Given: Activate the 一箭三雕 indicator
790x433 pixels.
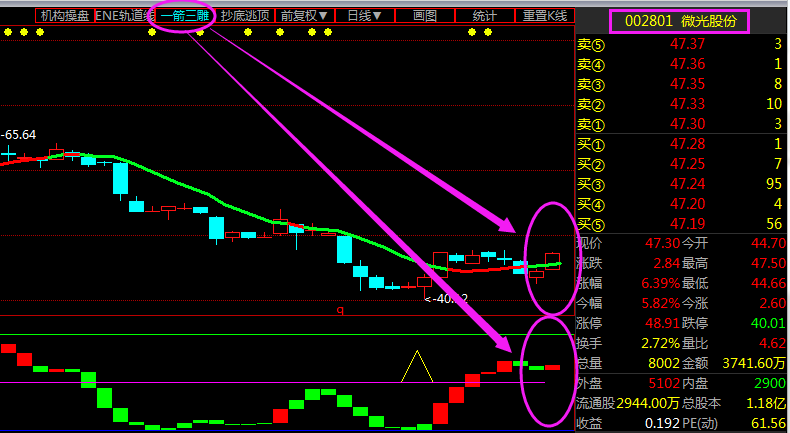Looking at the screenshot, I should [184, 16].
